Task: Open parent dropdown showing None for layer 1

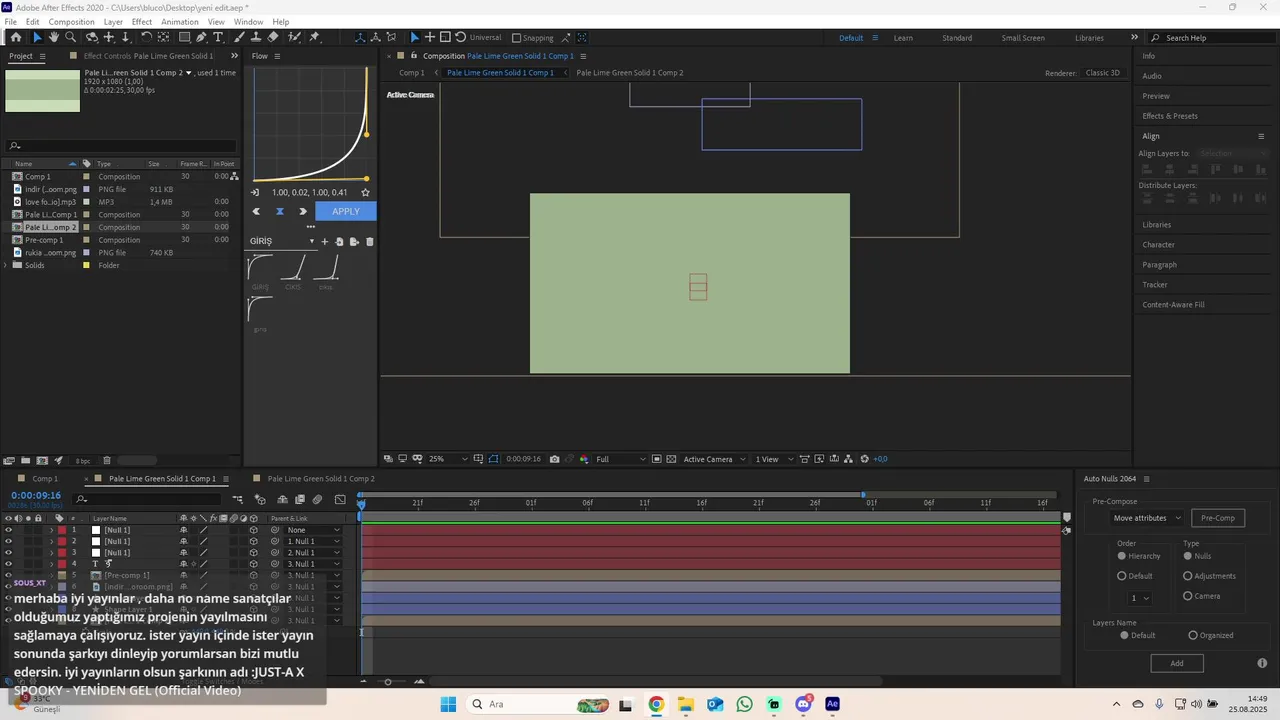Action: (313, 530)
